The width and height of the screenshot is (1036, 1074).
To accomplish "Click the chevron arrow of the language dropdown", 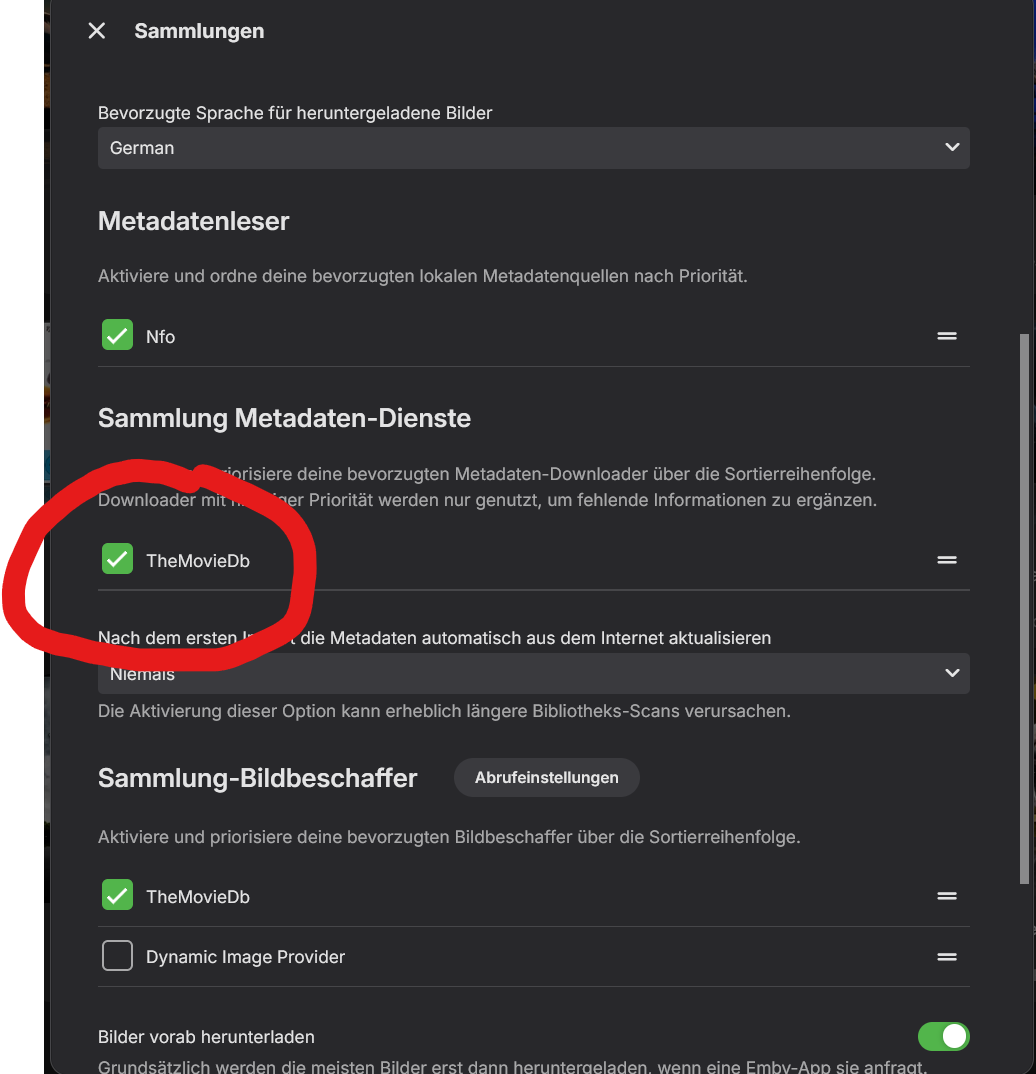I will 952,147.
